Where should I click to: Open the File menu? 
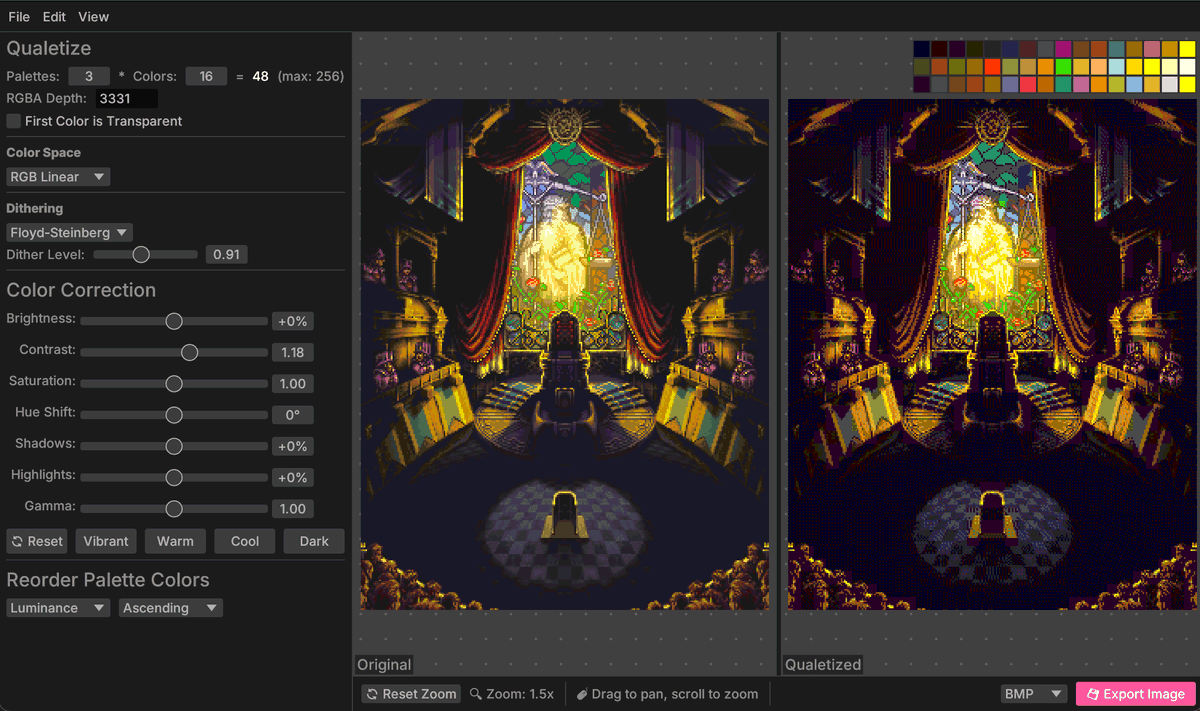(18, 16)
